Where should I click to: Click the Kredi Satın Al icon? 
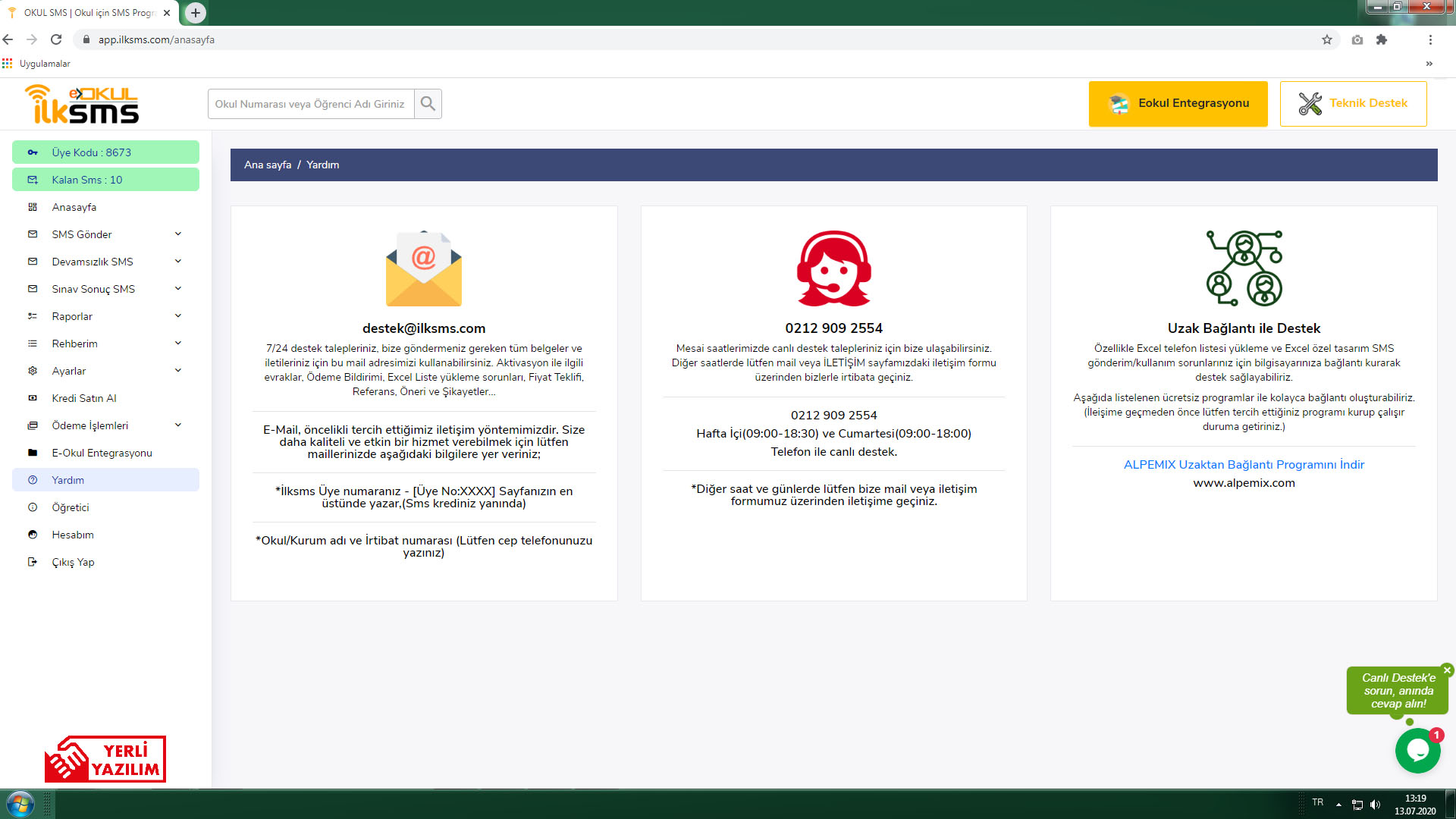pyautogui.click(x=33, y=398)
